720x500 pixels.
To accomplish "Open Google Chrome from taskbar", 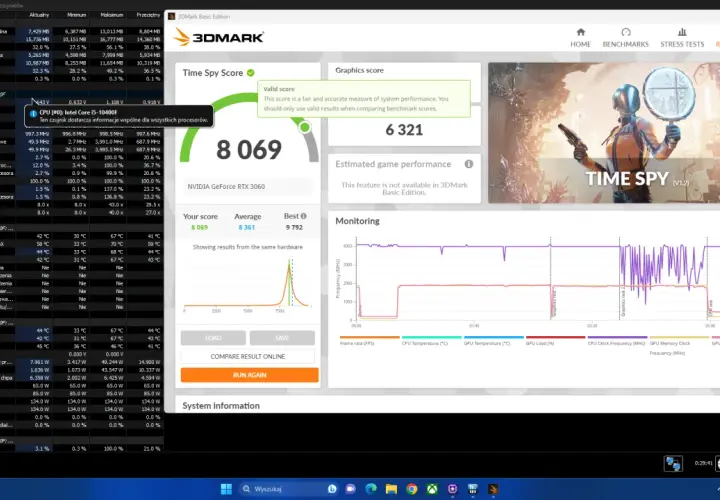I will coord(412,489).
